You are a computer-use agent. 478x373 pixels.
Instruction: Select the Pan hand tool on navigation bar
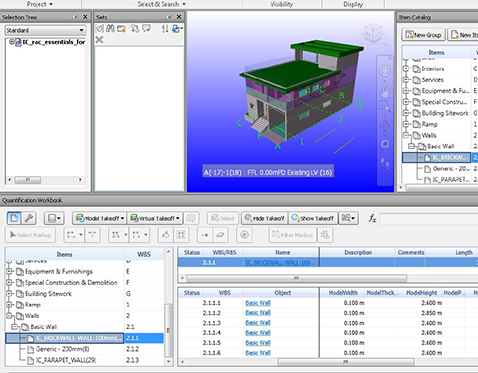click(385, 91)
